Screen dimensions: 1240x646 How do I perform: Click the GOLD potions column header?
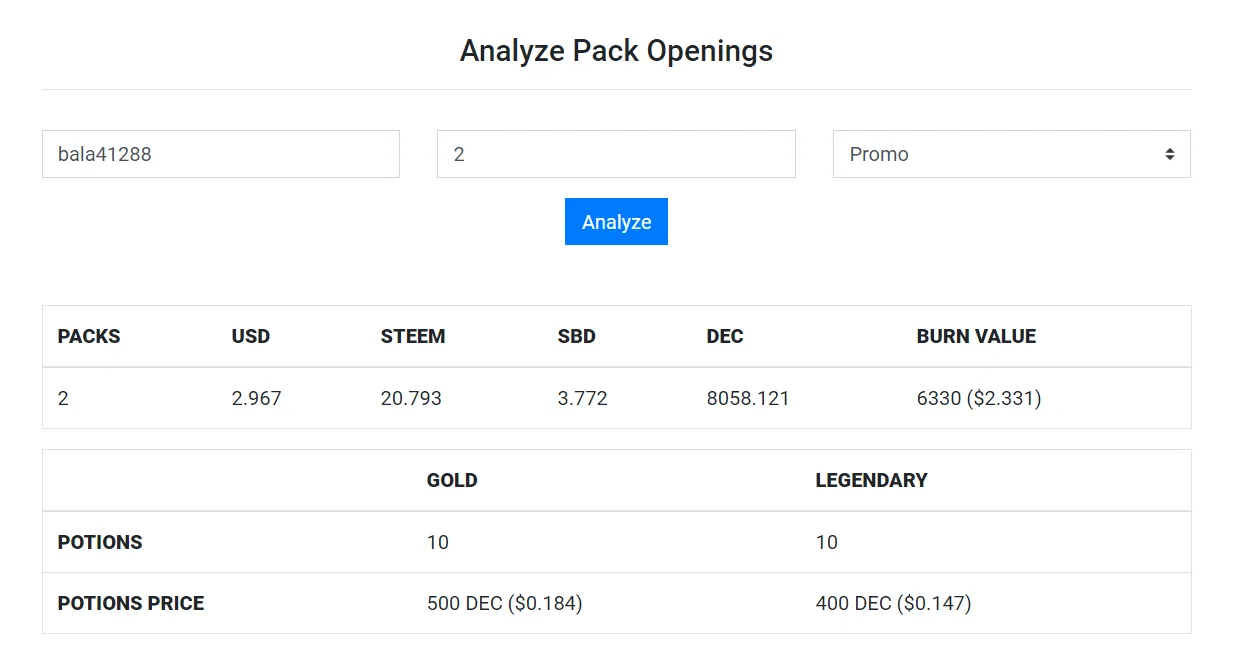(x=452, y=480)
